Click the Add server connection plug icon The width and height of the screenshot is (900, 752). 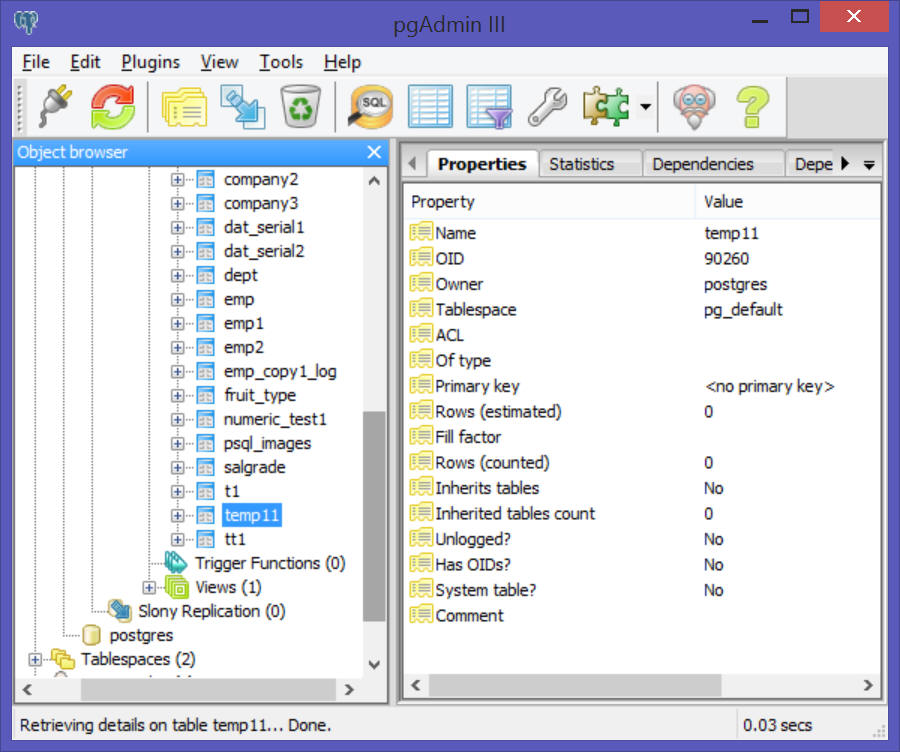click(56, 106)
